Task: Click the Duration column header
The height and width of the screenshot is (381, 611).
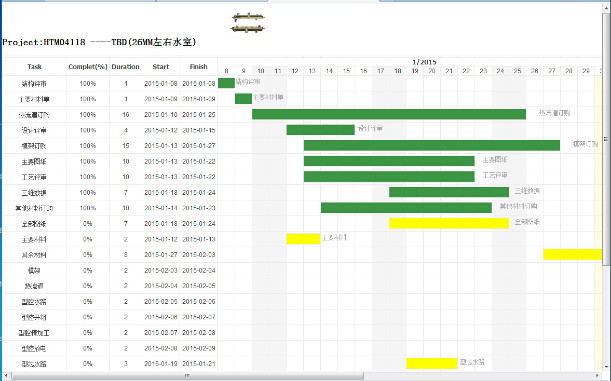Action: click(125, 67)
